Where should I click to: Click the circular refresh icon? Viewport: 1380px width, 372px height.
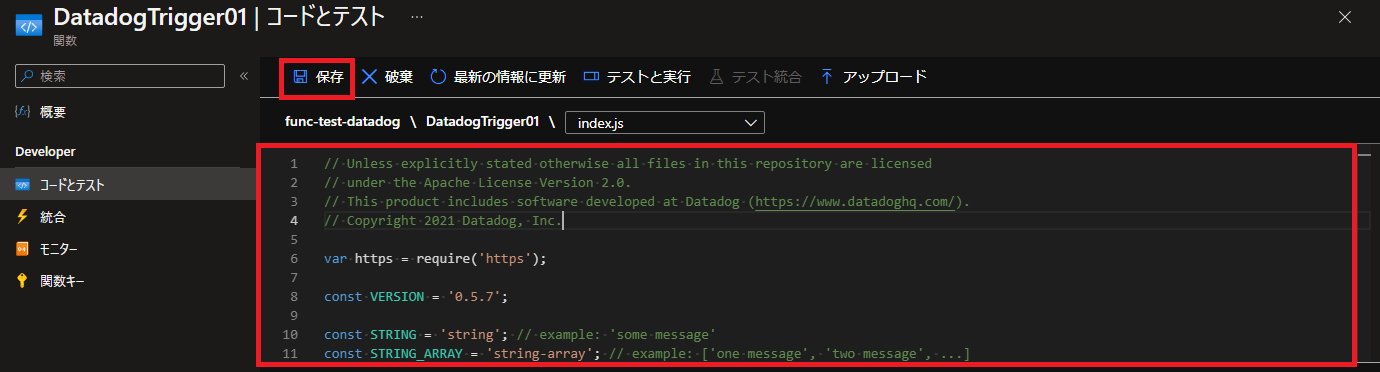pyautogui.click(x=438, y=77)
